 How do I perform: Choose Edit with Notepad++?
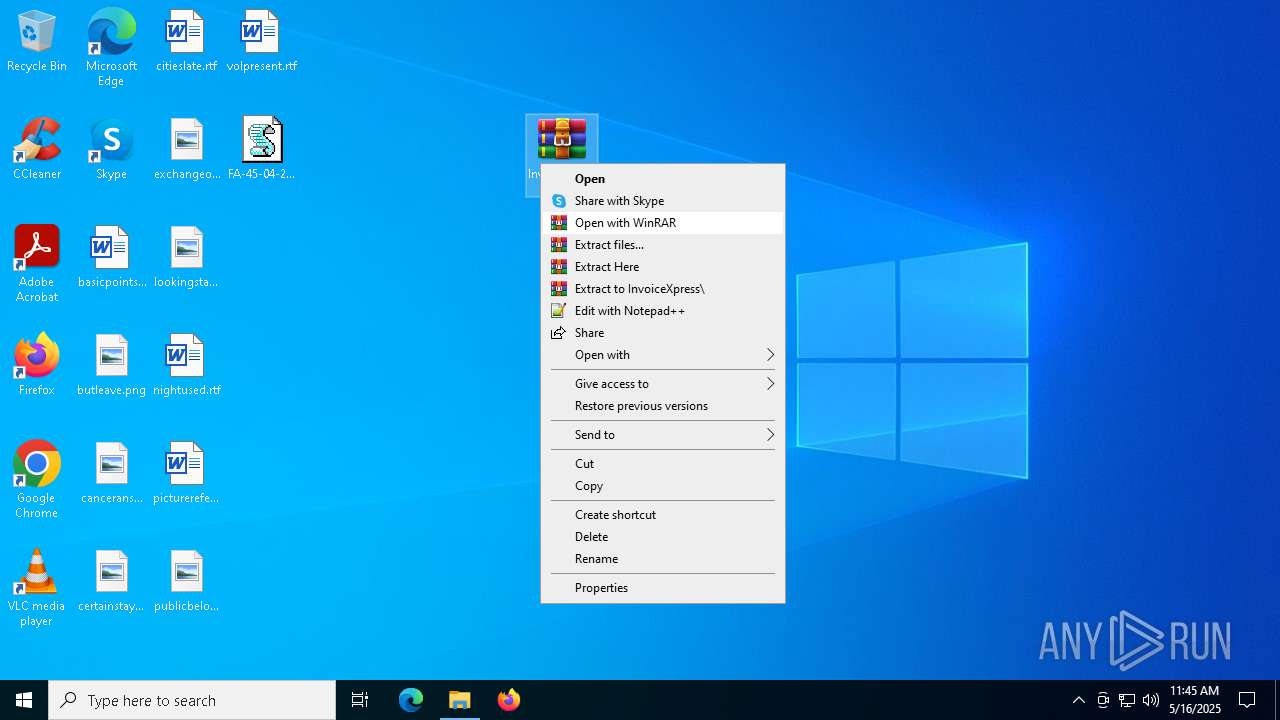pos(663,311)
